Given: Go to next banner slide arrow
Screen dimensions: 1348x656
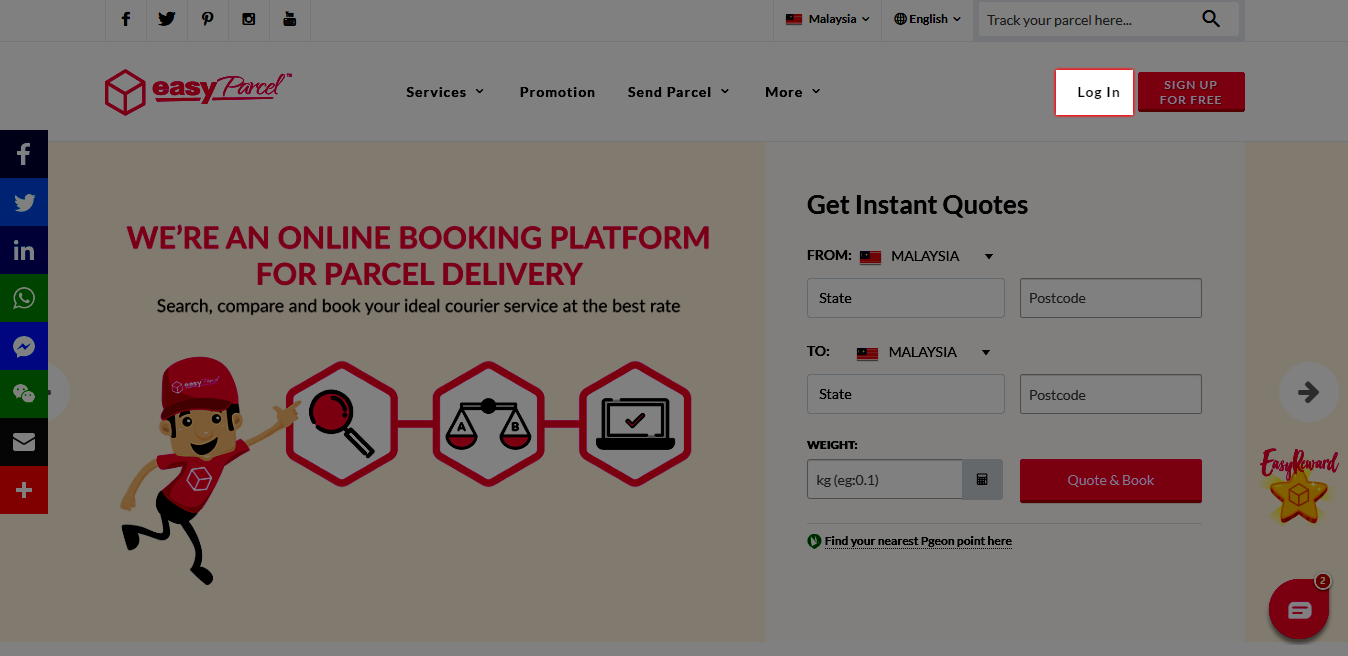Looking at the screenshot, I should coord(1308,392).
